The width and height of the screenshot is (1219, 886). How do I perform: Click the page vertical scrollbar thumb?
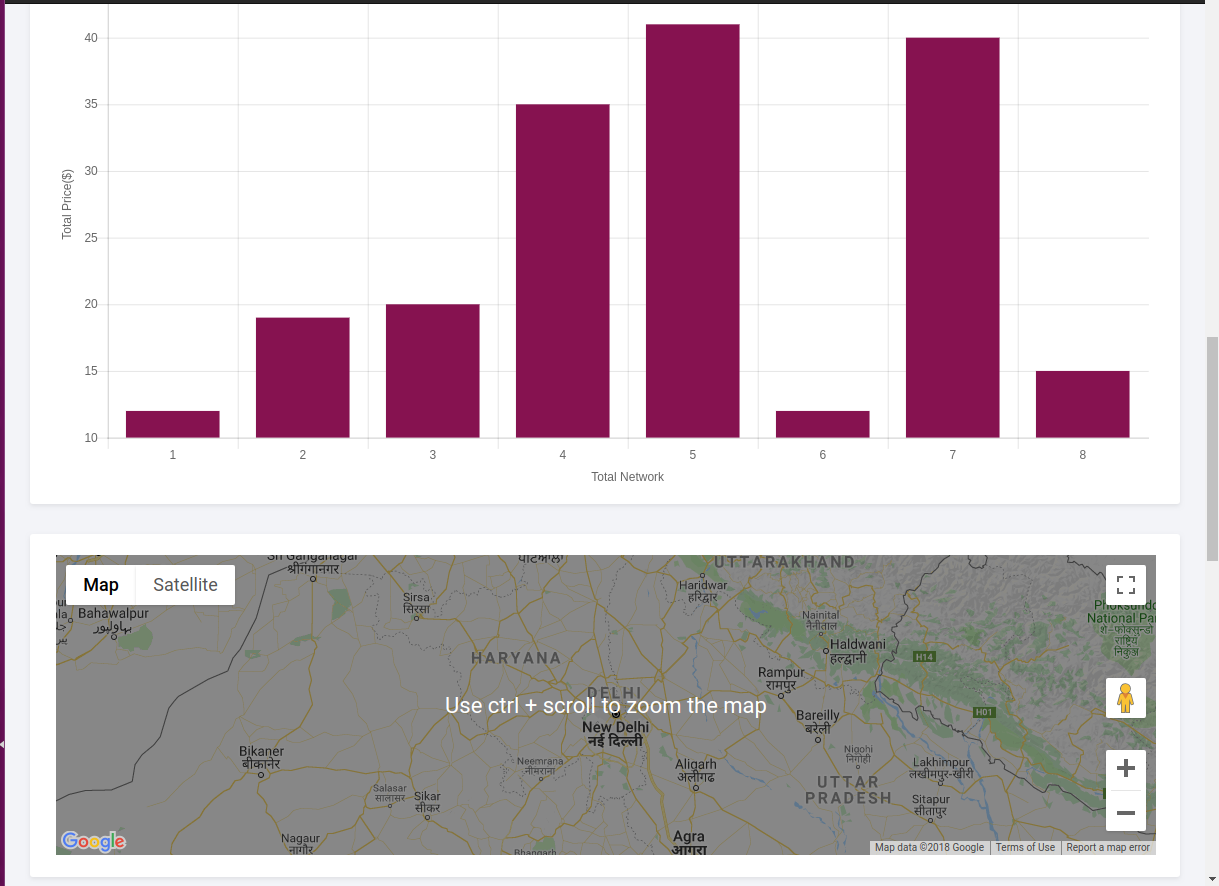1212,449
